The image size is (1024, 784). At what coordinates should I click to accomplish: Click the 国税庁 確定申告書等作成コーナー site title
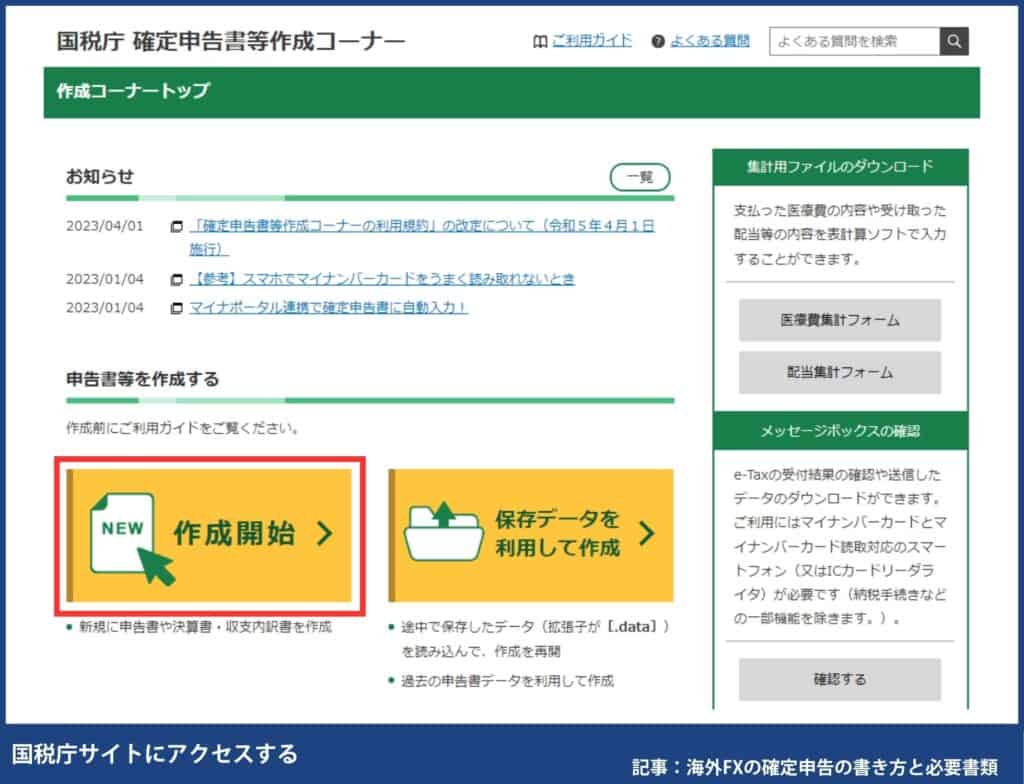coord(231,41)
